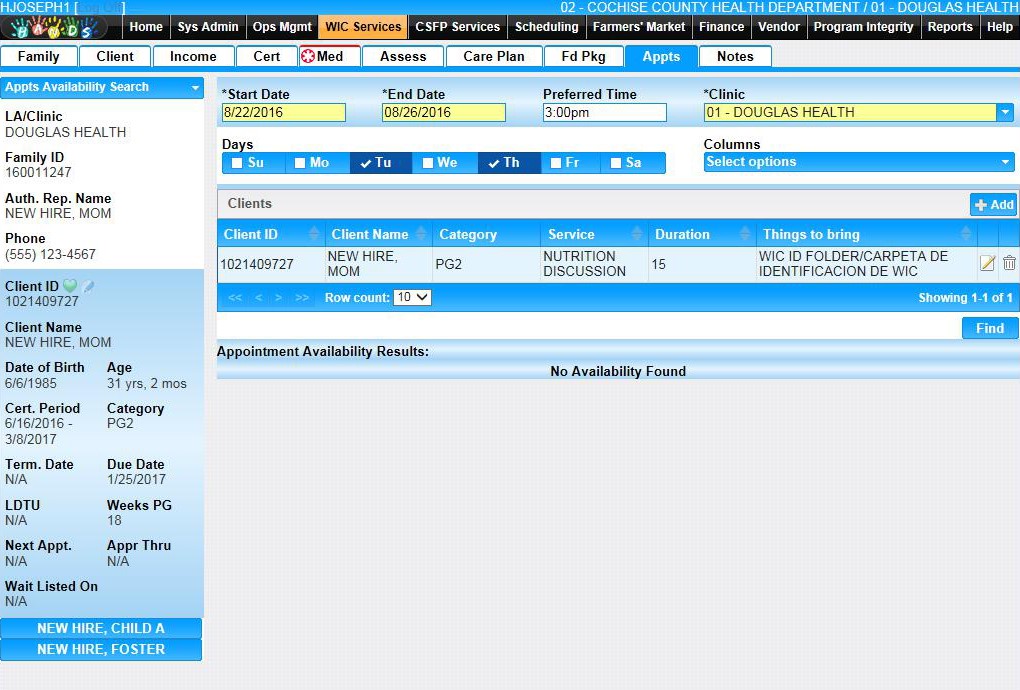Delete the appointment row with trash icon
The width and height of the screenshot is (1020, 690).
(1009, 263)
